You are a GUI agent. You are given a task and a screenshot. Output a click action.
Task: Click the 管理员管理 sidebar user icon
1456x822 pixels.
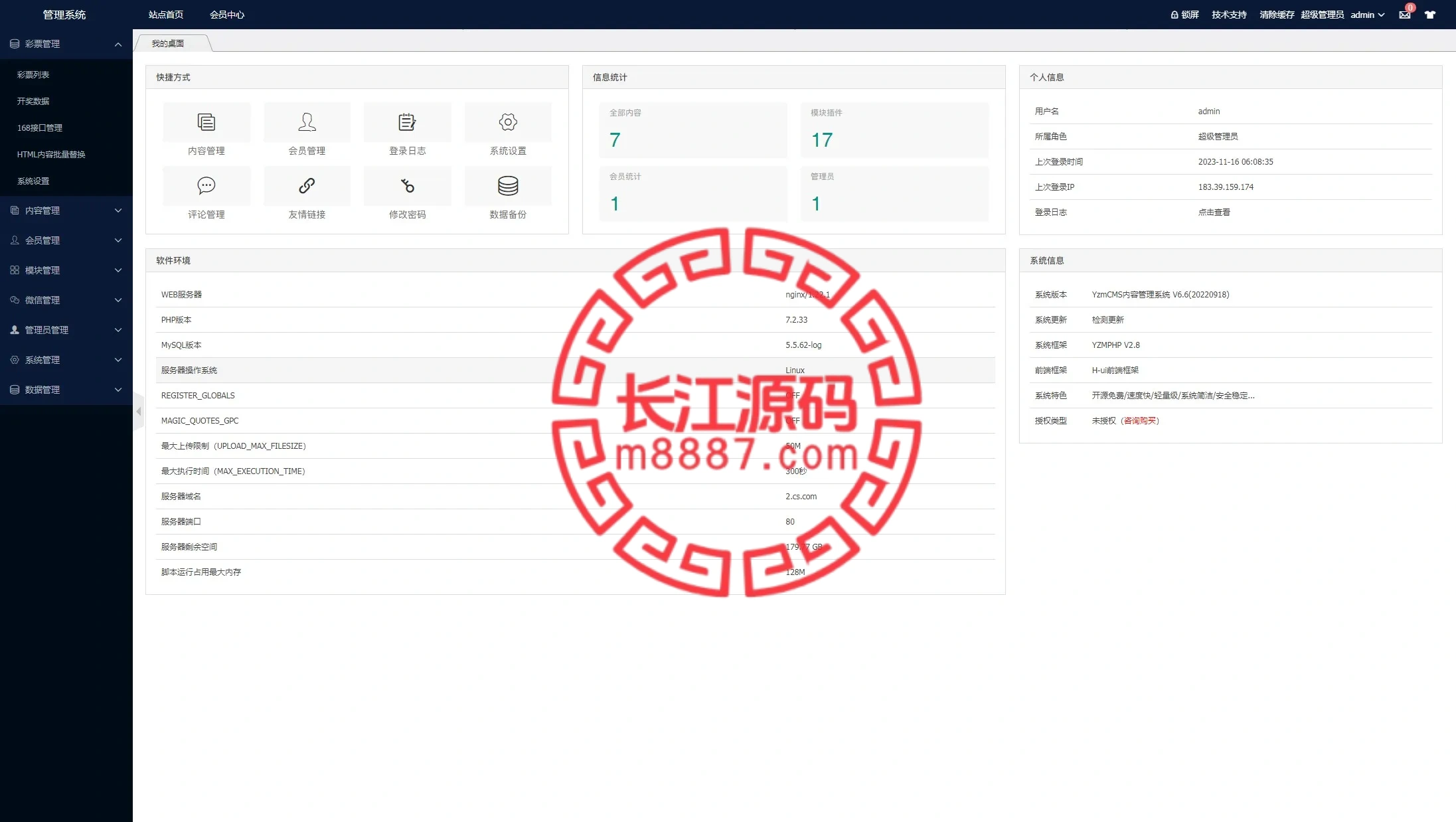pyautogui.click(x=15, y=330)
